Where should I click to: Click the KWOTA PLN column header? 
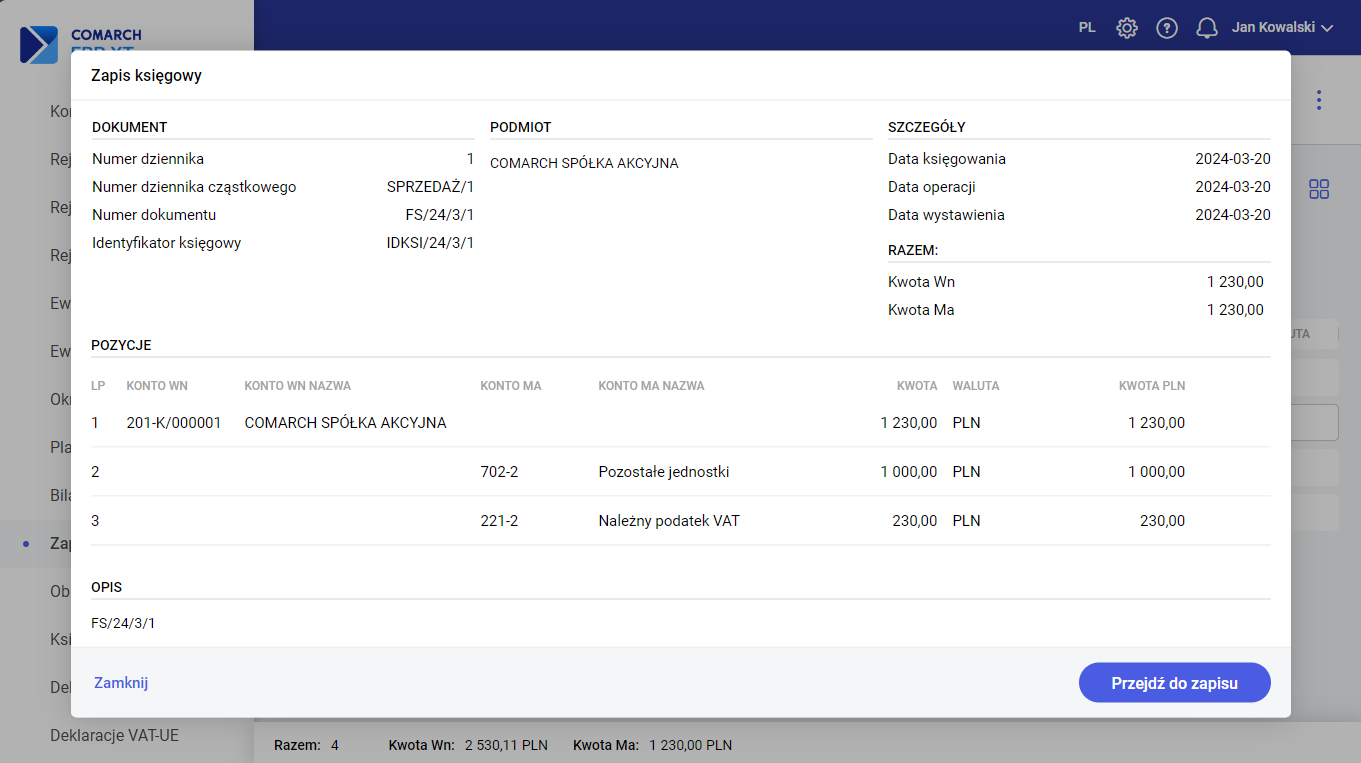point(1151,386)
